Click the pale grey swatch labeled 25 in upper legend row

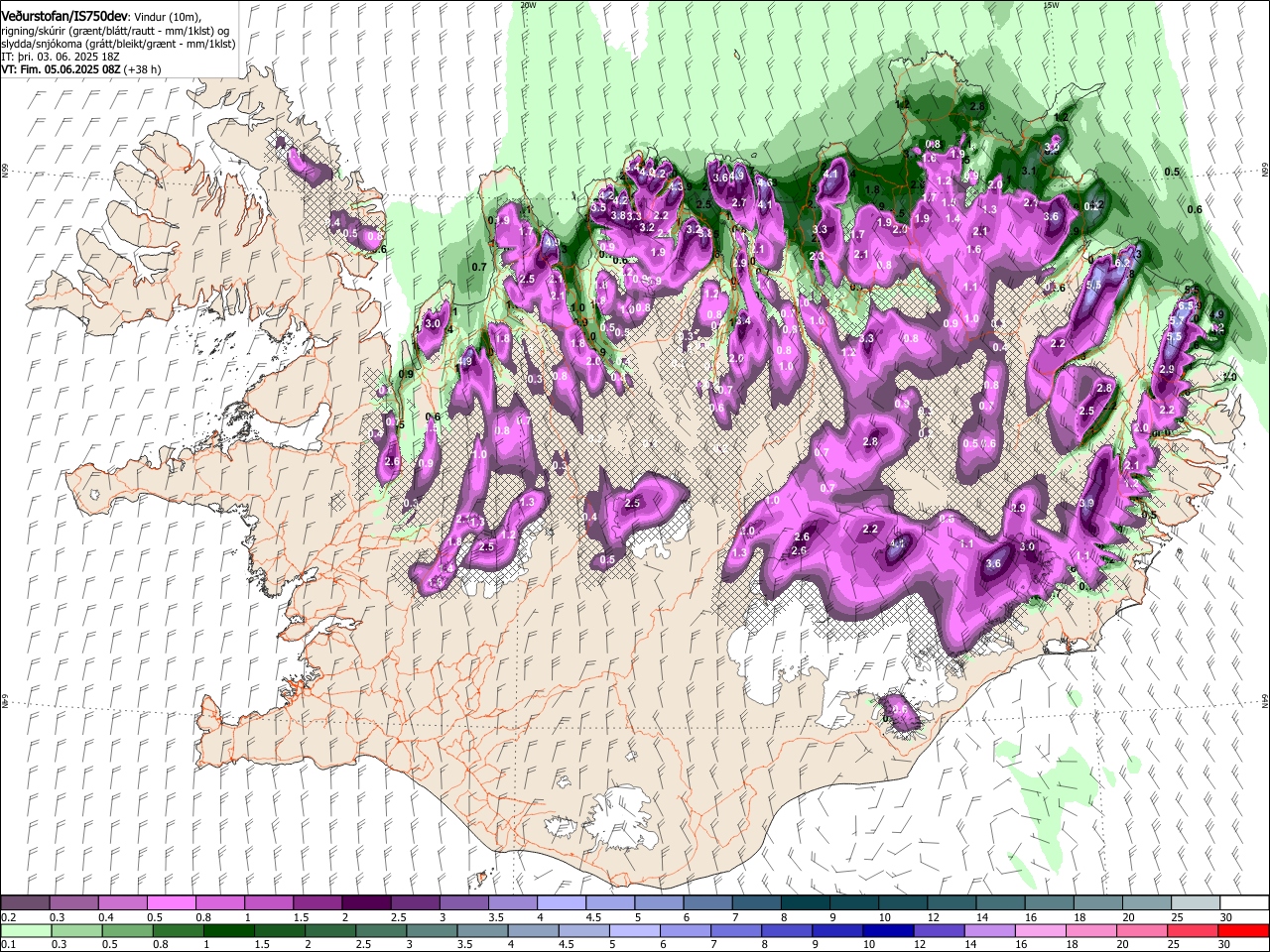pos(1195,902)
